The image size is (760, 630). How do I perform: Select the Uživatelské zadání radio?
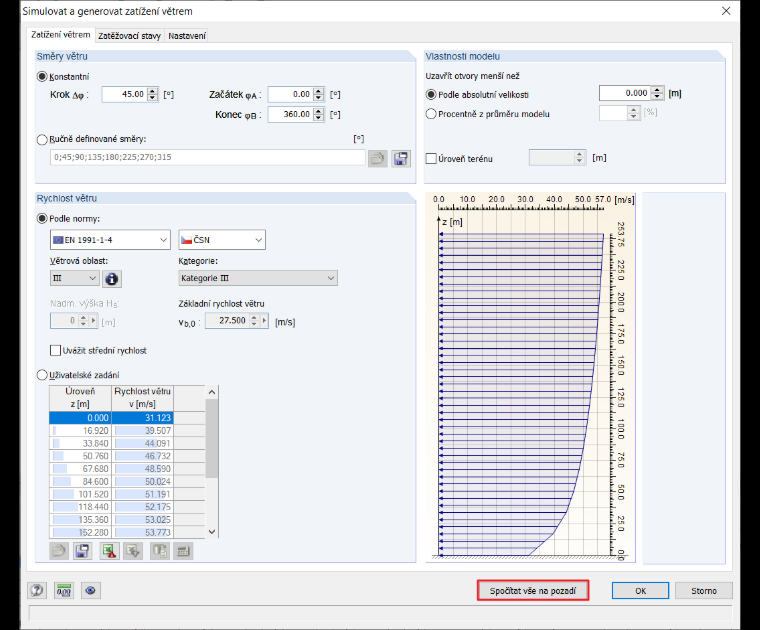[42, 375]
